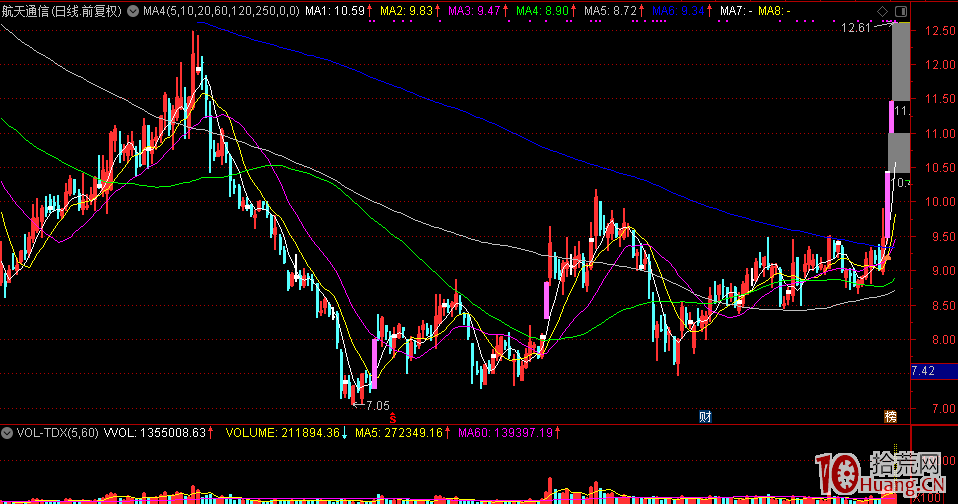Select the MA5: 8.72 value in the top bar

pyautogui.click(x=610, y=11)
